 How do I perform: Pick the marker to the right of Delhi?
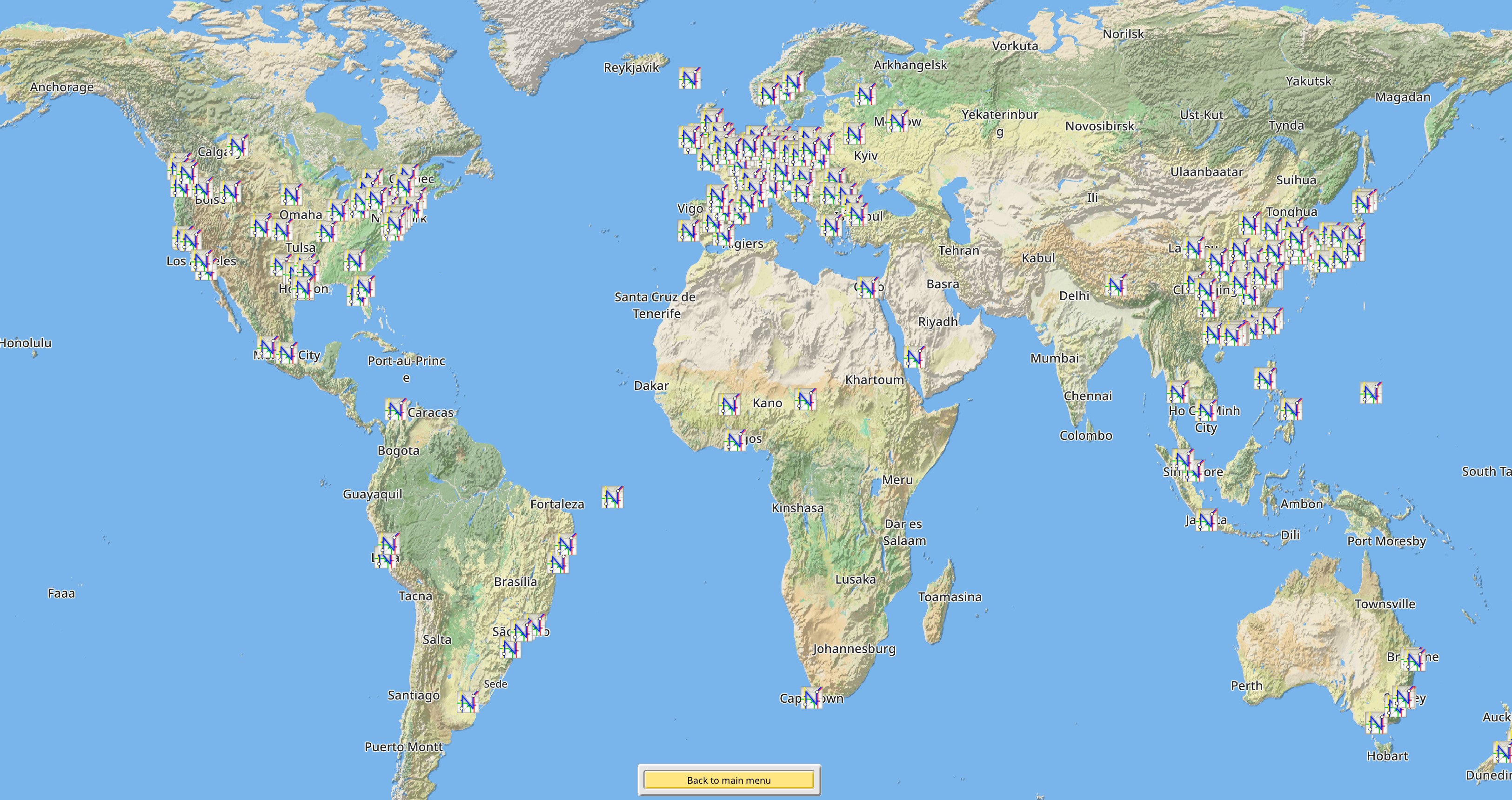(1115, 285)
